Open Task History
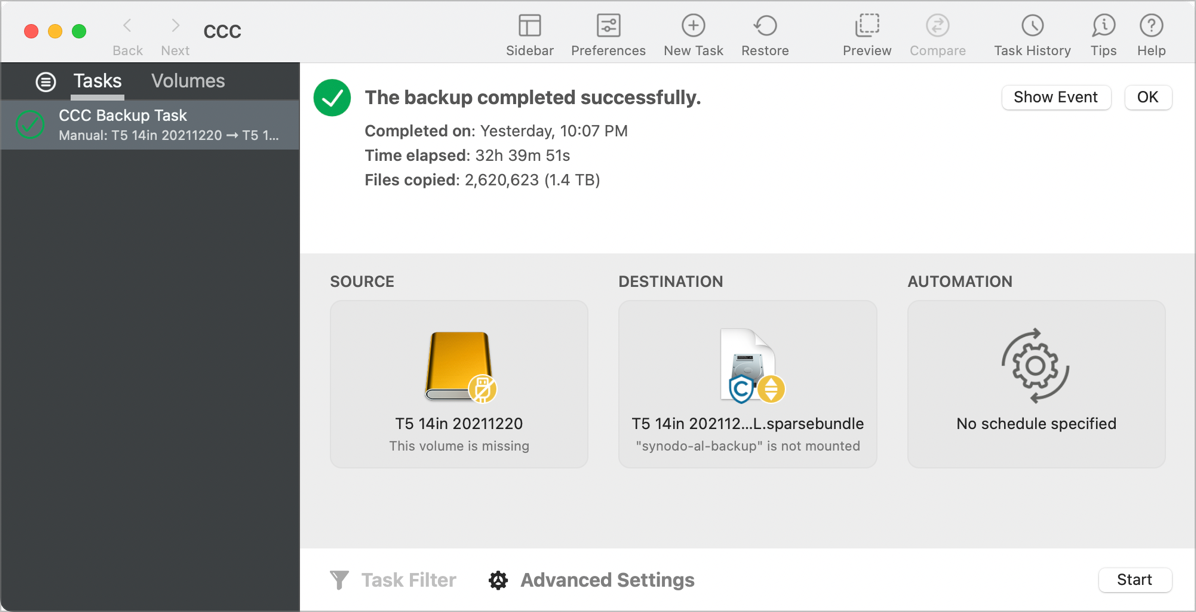 point(1032,26)
